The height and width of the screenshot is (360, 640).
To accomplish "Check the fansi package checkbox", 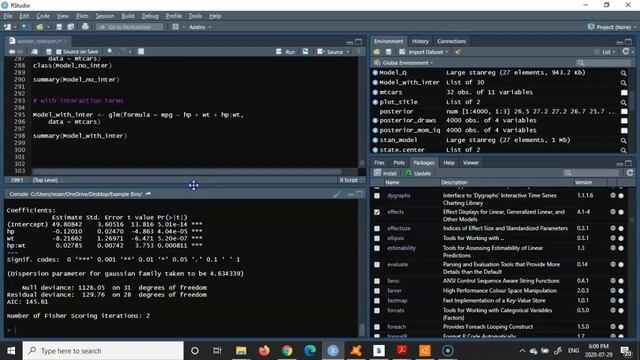I will (x=377, y=281).
